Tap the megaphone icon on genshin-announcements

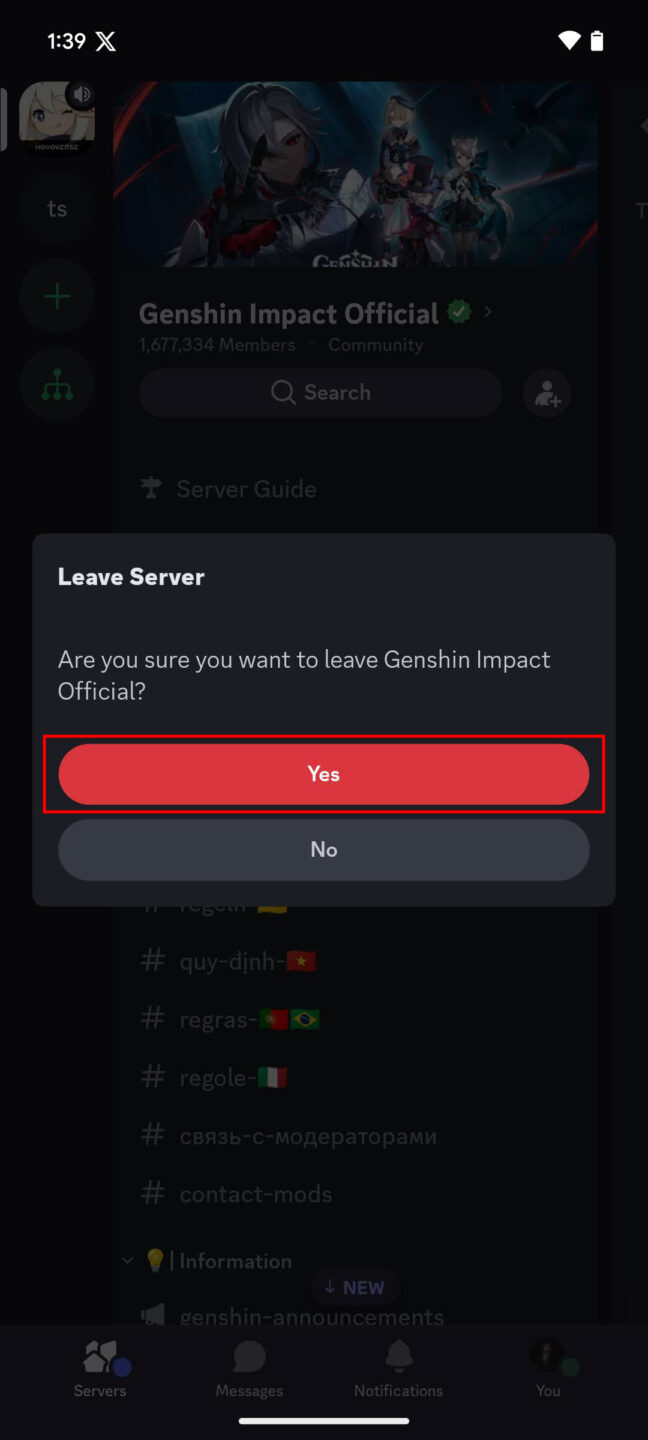click(x=152, y=1316)
